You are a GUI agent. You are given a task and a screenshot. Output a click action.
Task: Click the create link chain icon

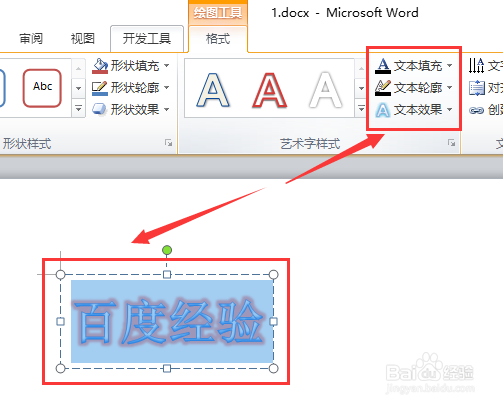[476, 110]
